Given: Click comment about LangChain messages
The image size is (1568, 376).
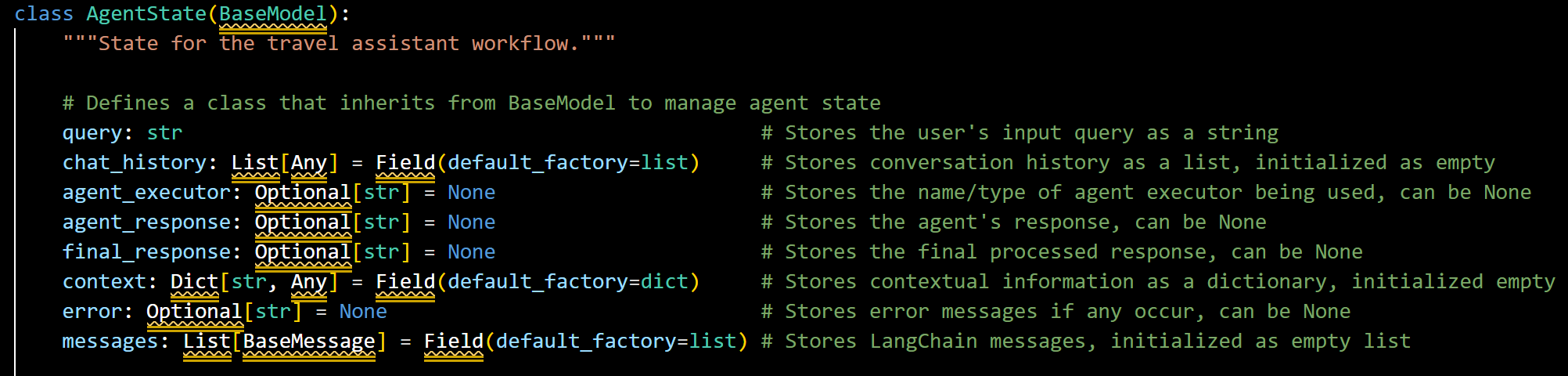Looking at the screenshot, I should click(x=1086, y=342).
